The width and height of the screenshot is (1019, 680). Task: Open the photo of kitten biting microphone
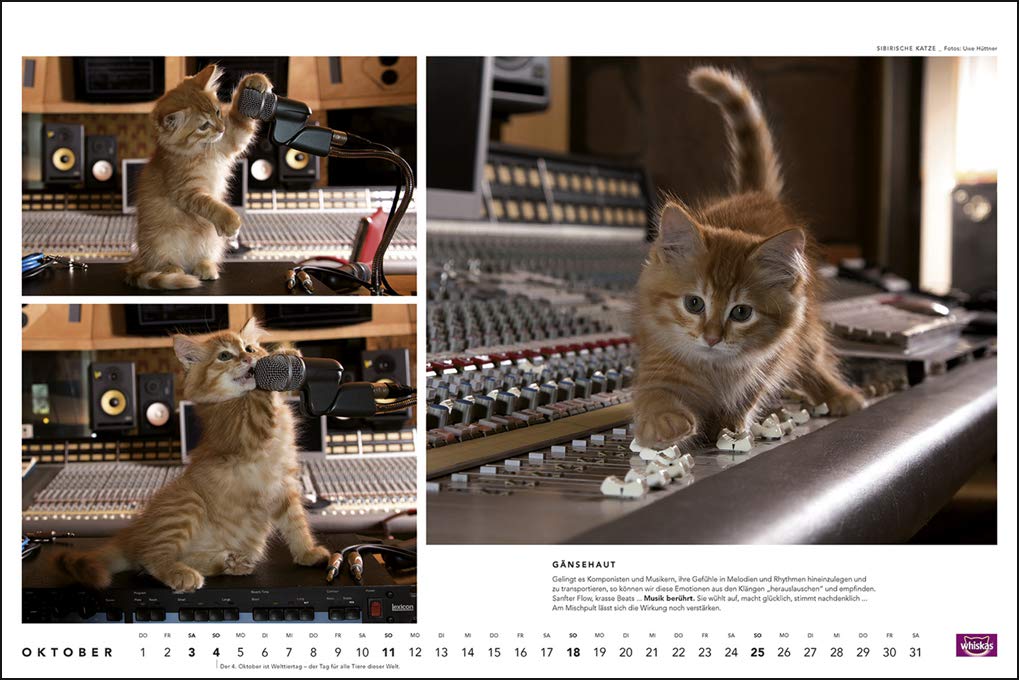(x=220, y=464)
